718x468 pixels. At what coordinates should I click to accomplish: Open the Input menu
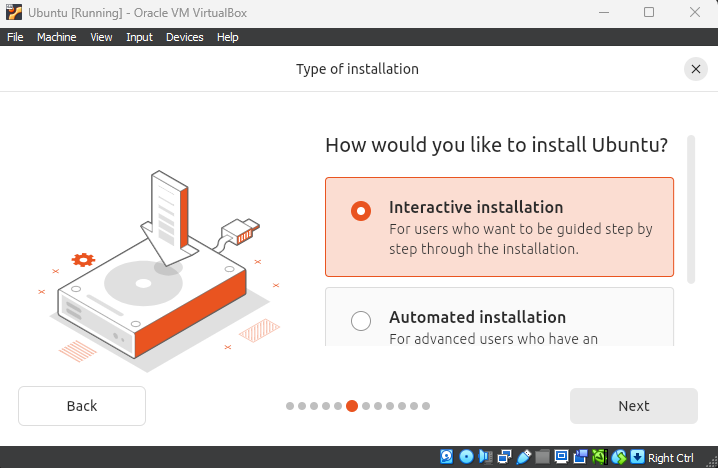(x=139, y=37)
